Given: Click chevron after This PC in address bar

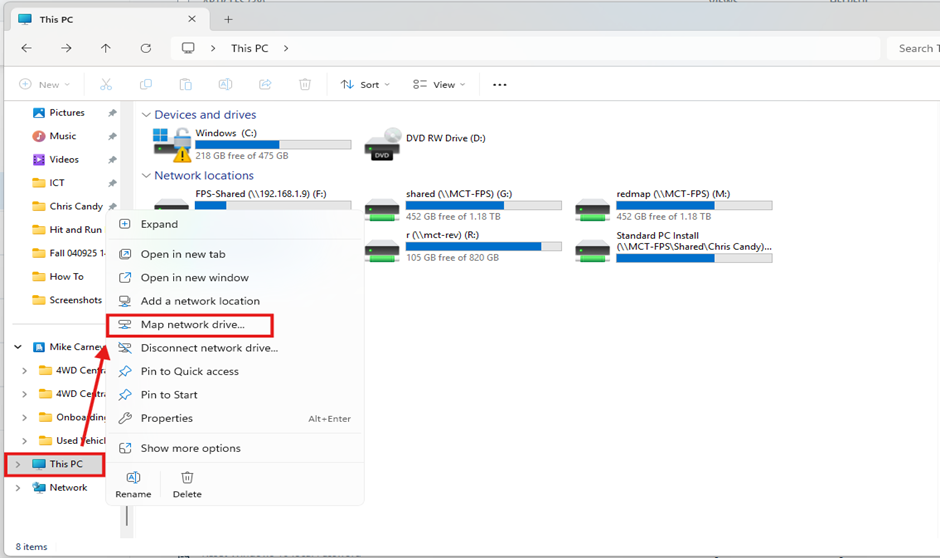Looking at the screenshot, I should 286,48.
